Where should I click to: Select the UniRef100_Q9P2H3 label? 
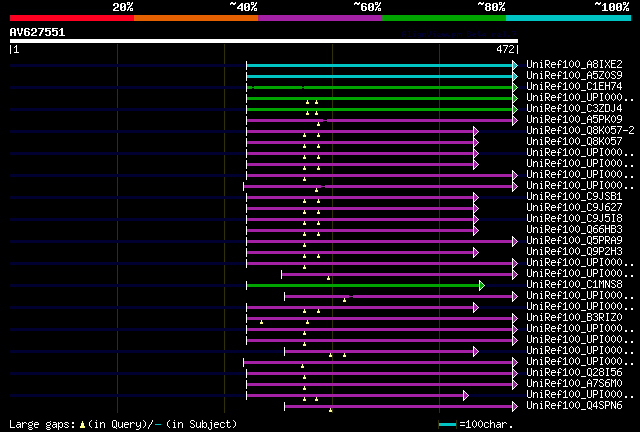click(x=574, y=252)
